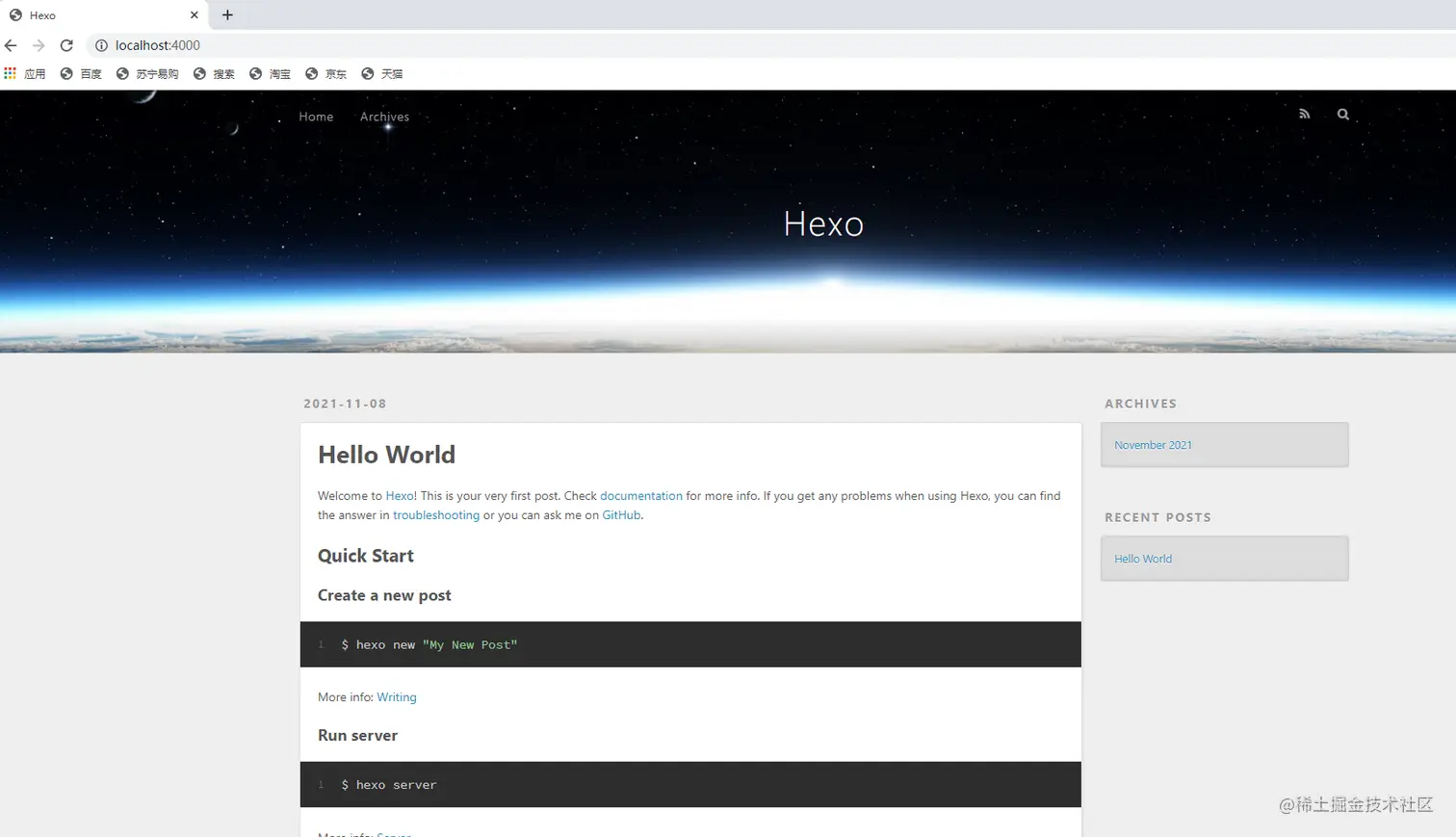This screenshot has width=1456, height=837.
Task: Reload the page with the refresh icon
Action: click(66, 45)
